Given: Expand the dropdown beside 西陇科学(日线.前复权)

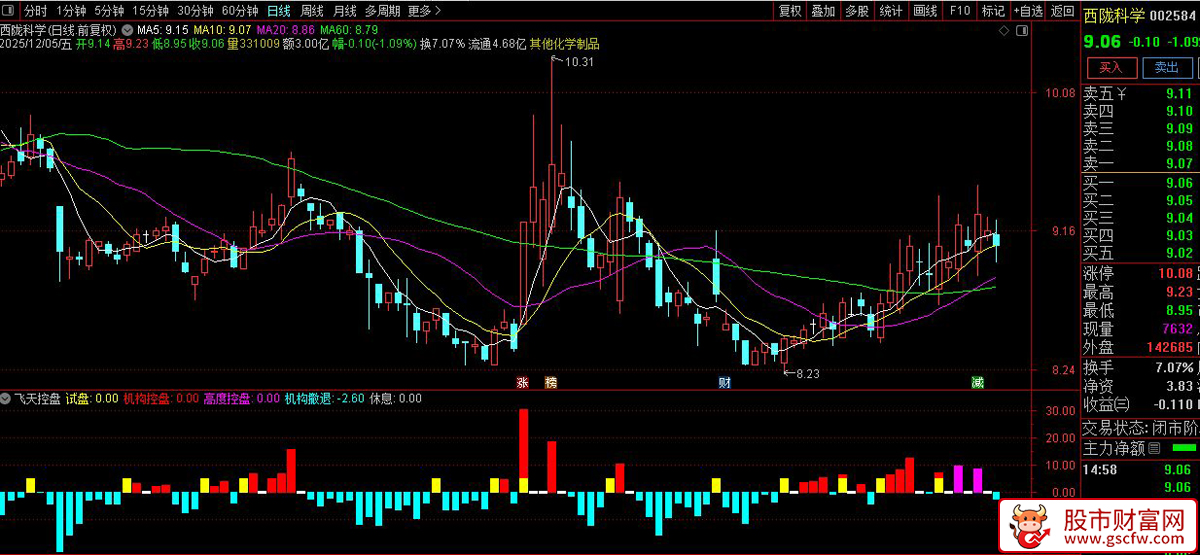Looking at the screenshot, I should 127,30.
